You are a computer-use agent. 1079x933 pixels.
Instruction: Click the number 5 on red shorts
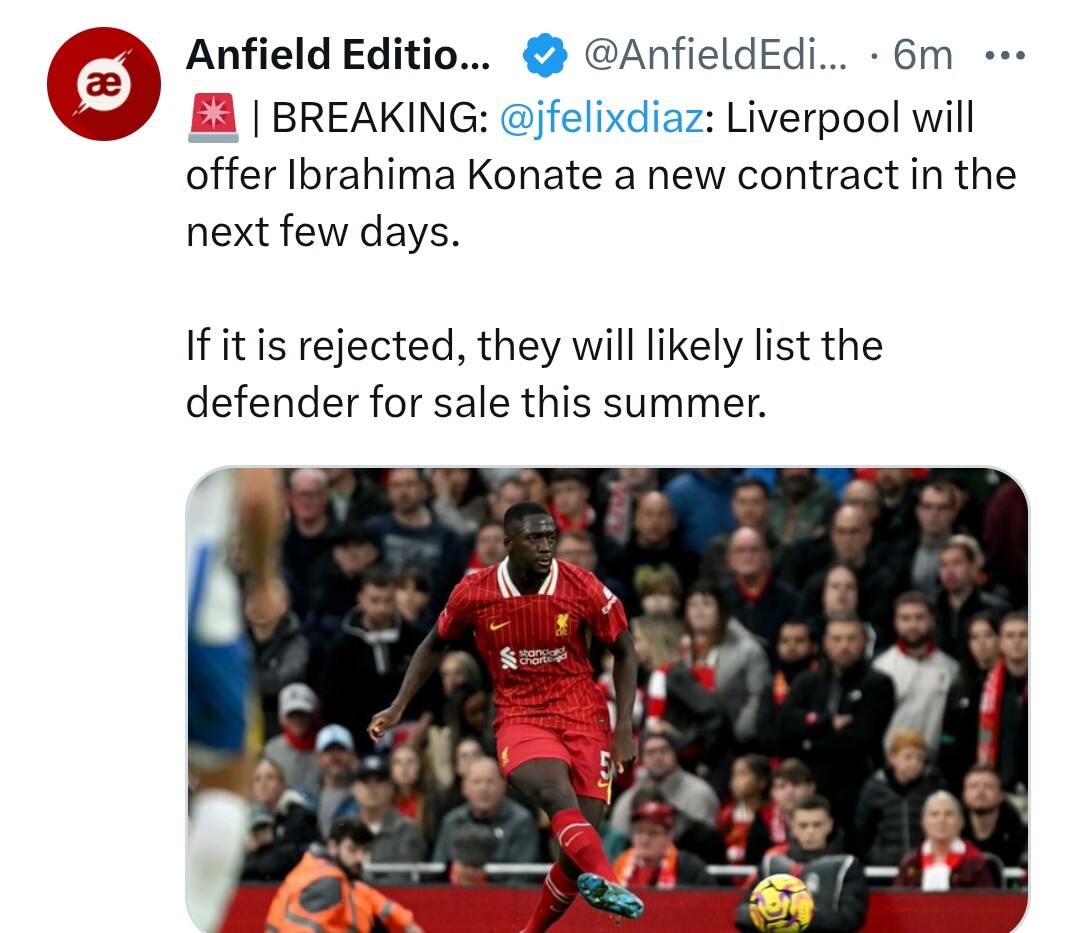tap(605, 764)
